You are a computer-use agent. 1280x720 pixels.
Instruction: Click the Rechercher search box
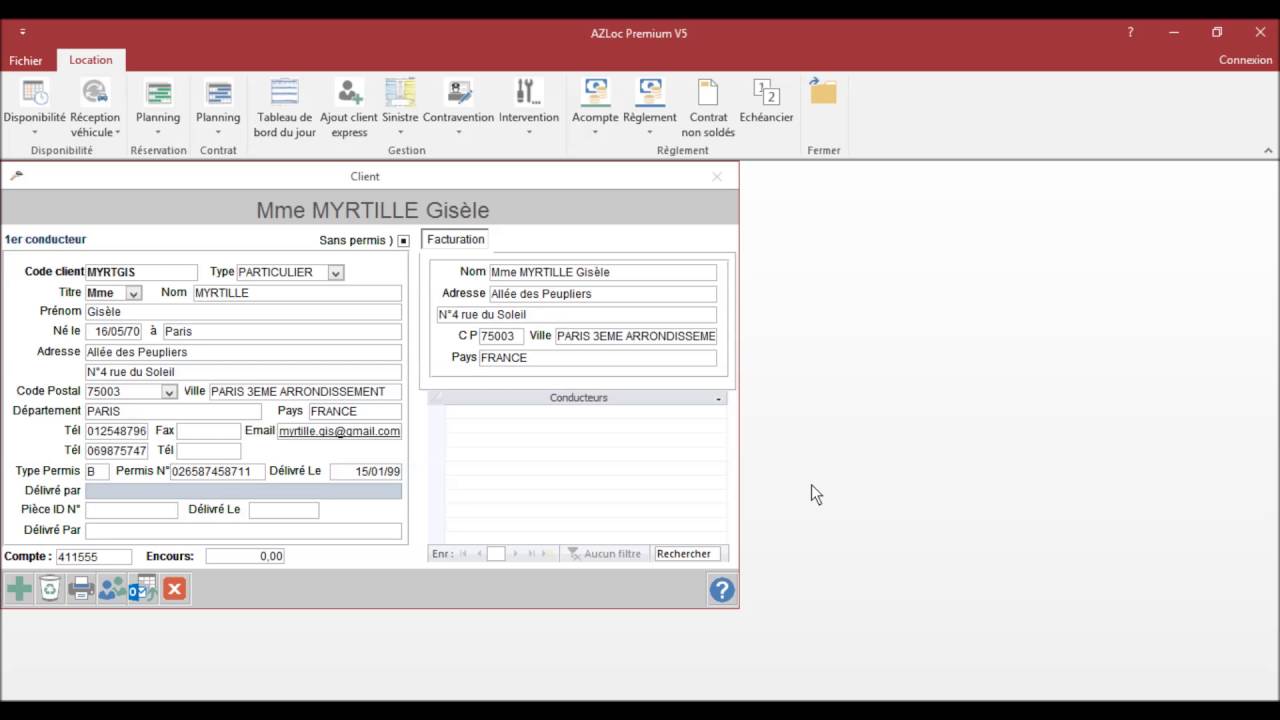coord(687,554)
